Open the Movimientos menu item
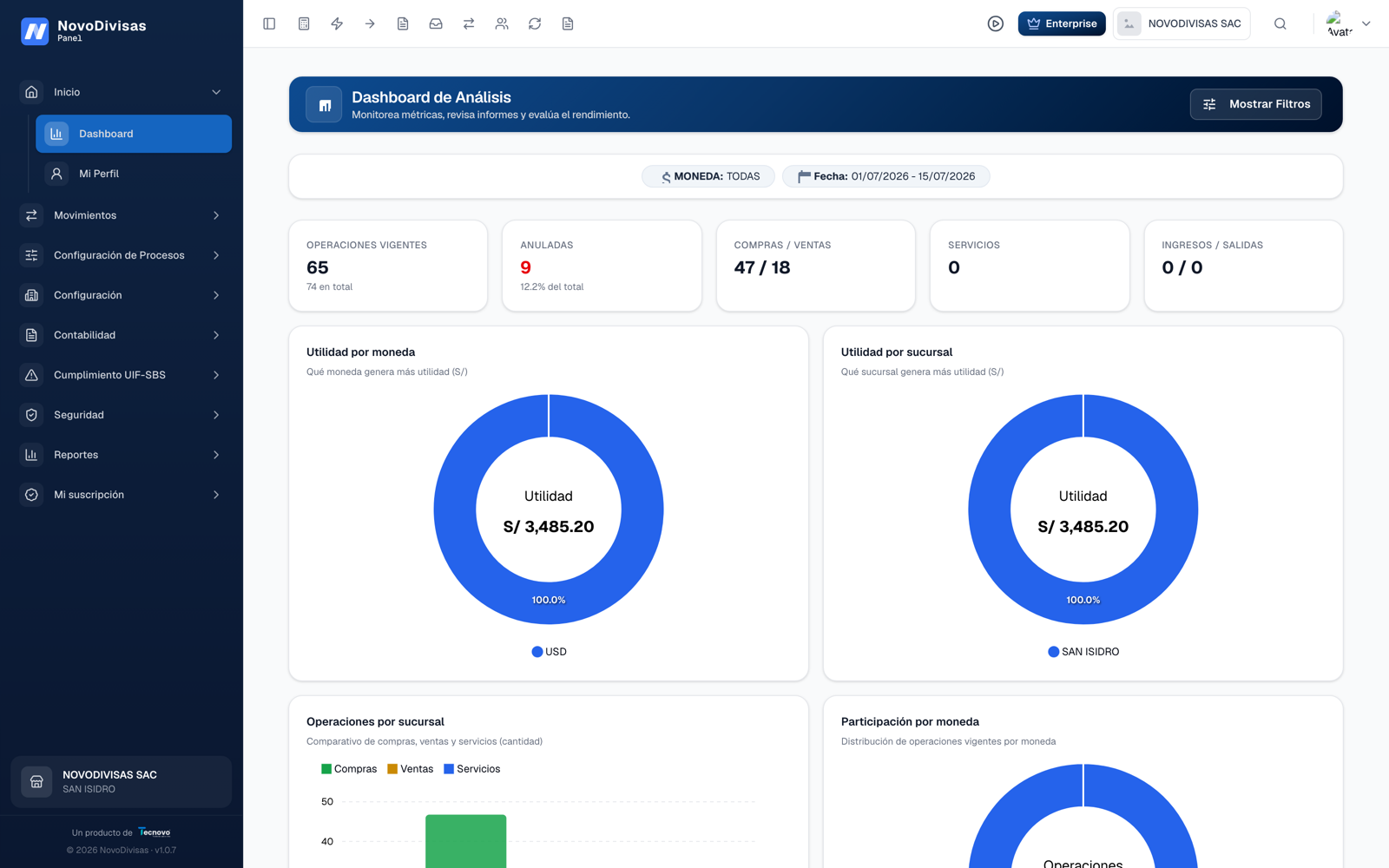The image size is (1389, 868). click(122, 215)
